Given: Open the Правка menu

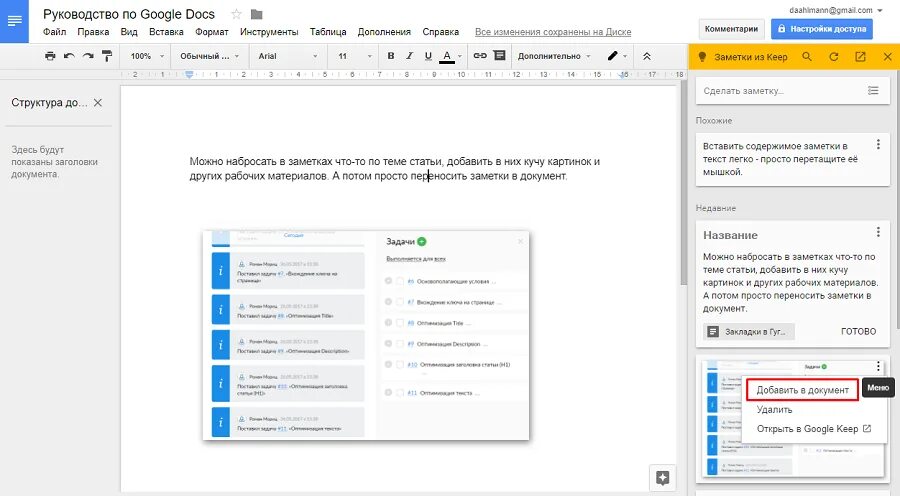Looking at the screenshot, I should point(93,32).
